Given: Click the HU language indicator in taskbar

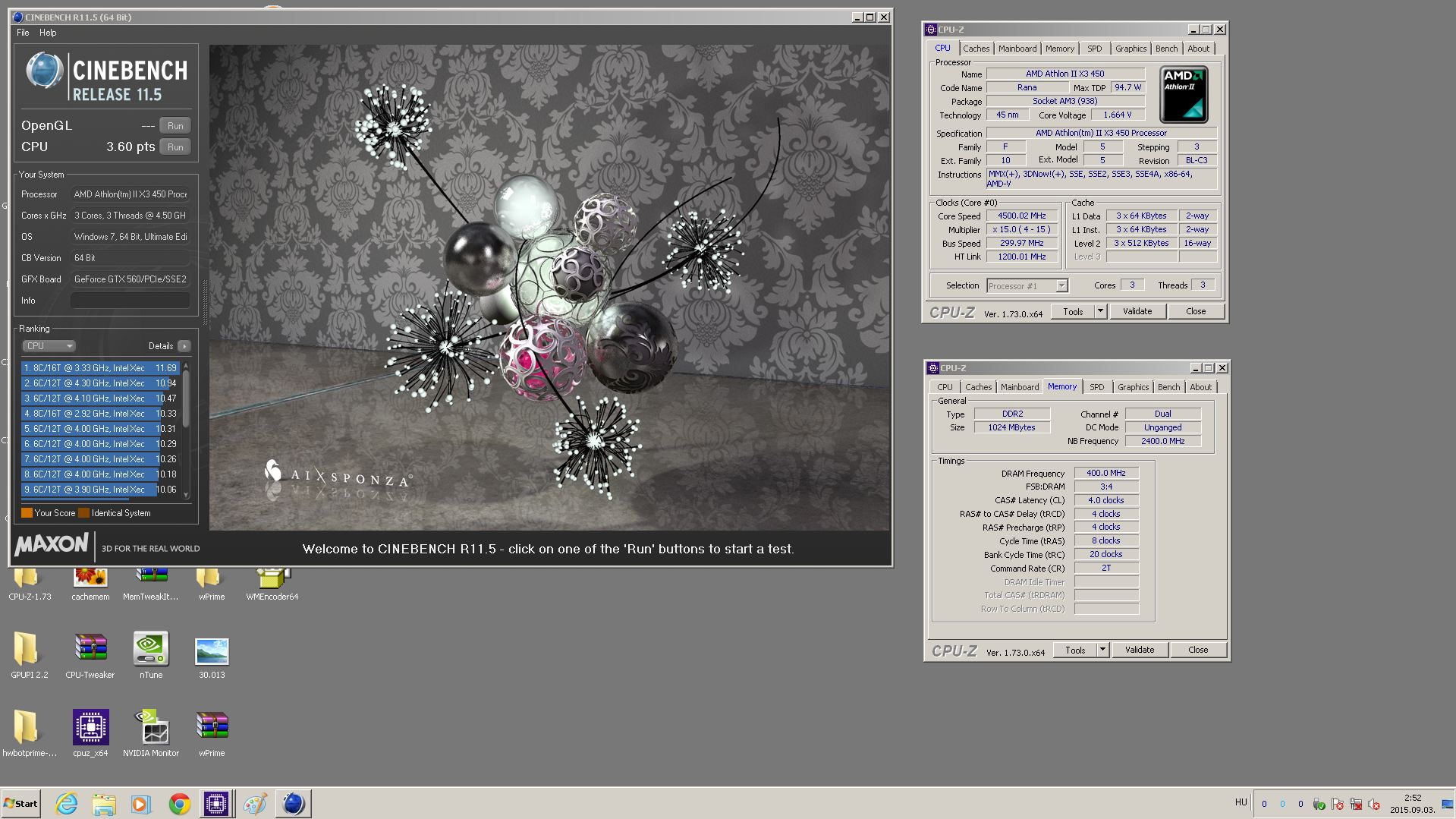Looking at the screenshot, I should point(1241,802).
